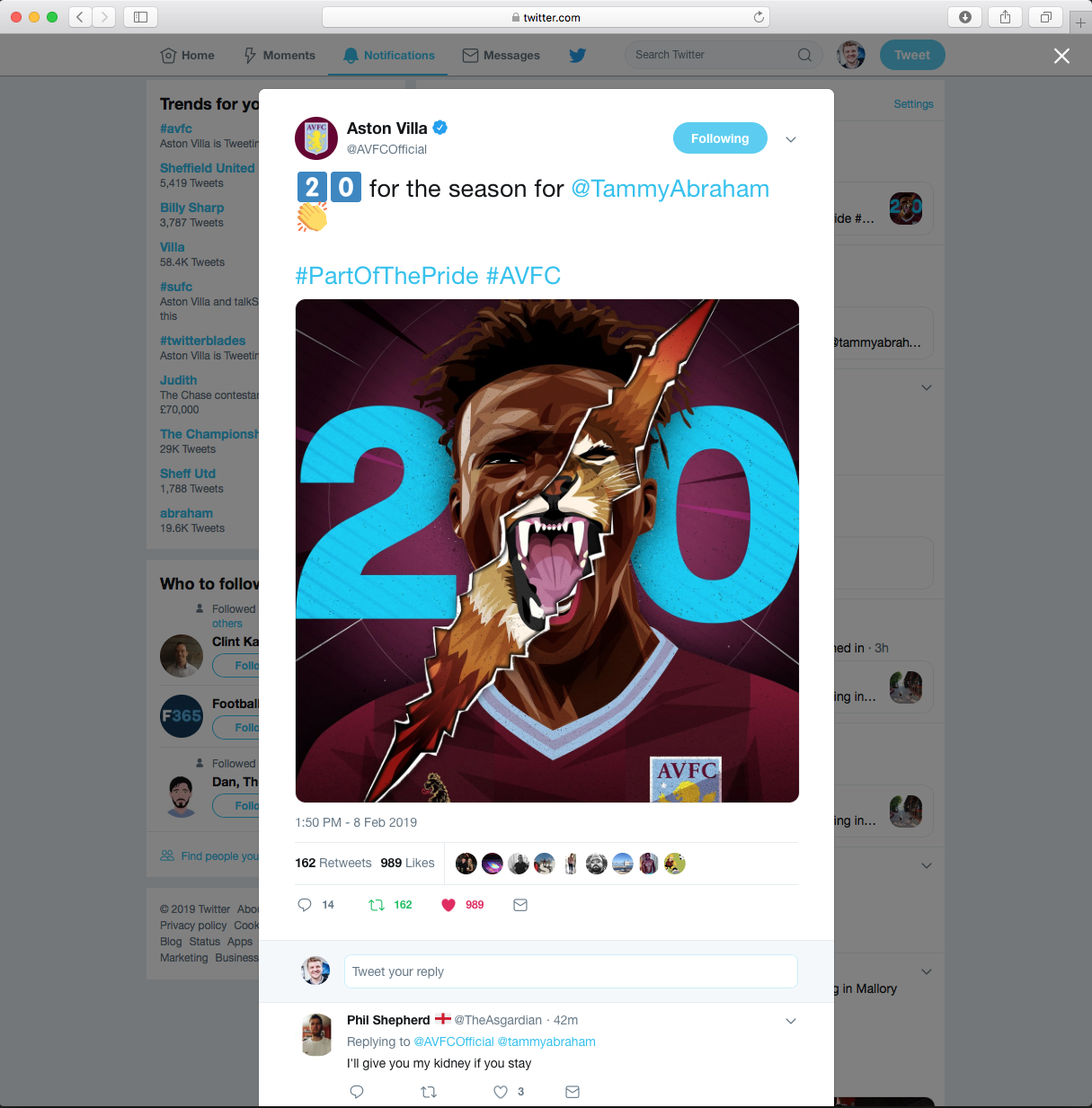Enlarge the Tammy Abraham 20 goals image
Viewport: 1092px width, 1108px height.
[547, 551]
